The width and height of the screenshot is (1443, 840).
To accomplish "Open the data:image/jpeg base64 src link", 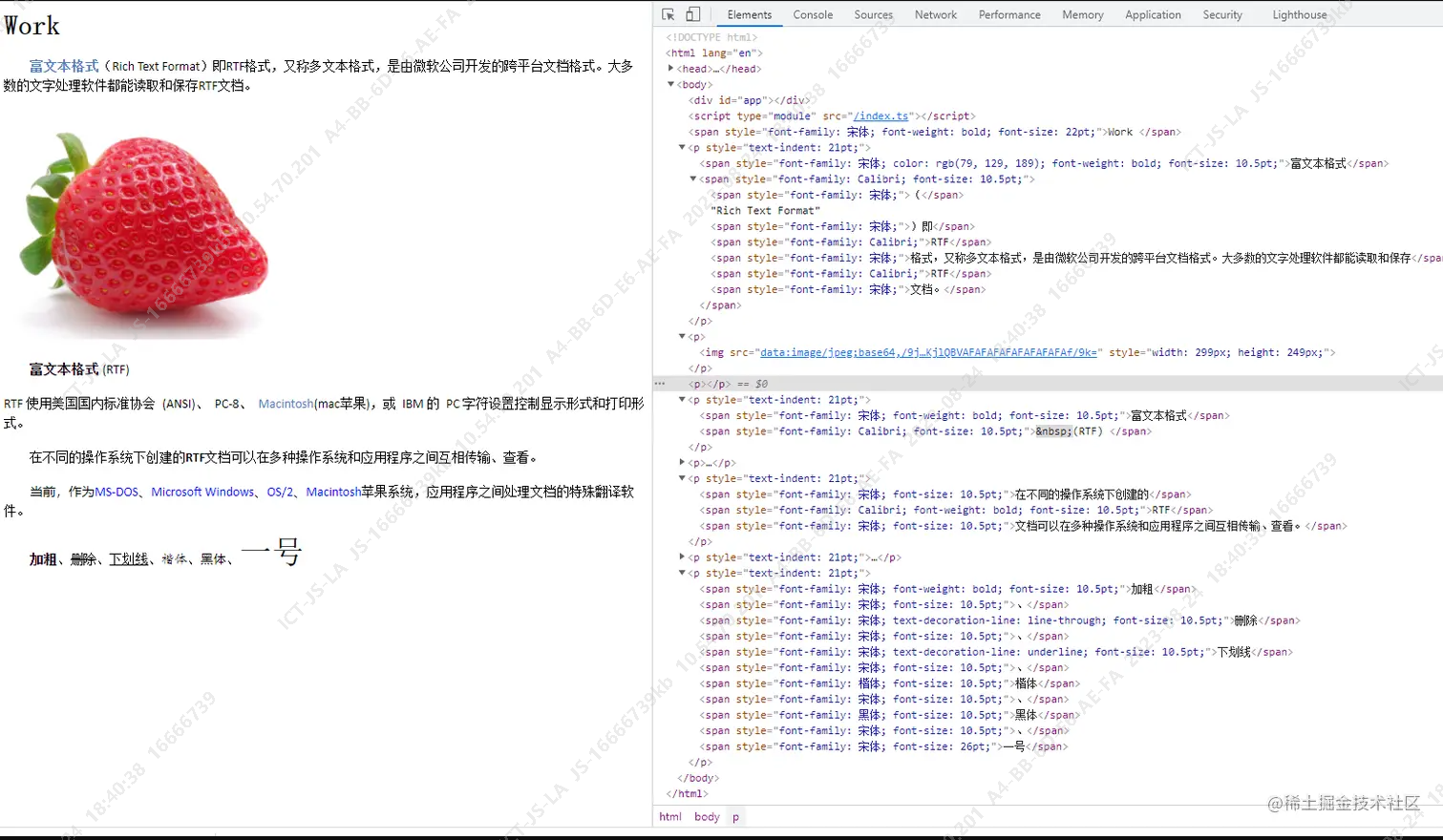I will click(x=928, y=352).
